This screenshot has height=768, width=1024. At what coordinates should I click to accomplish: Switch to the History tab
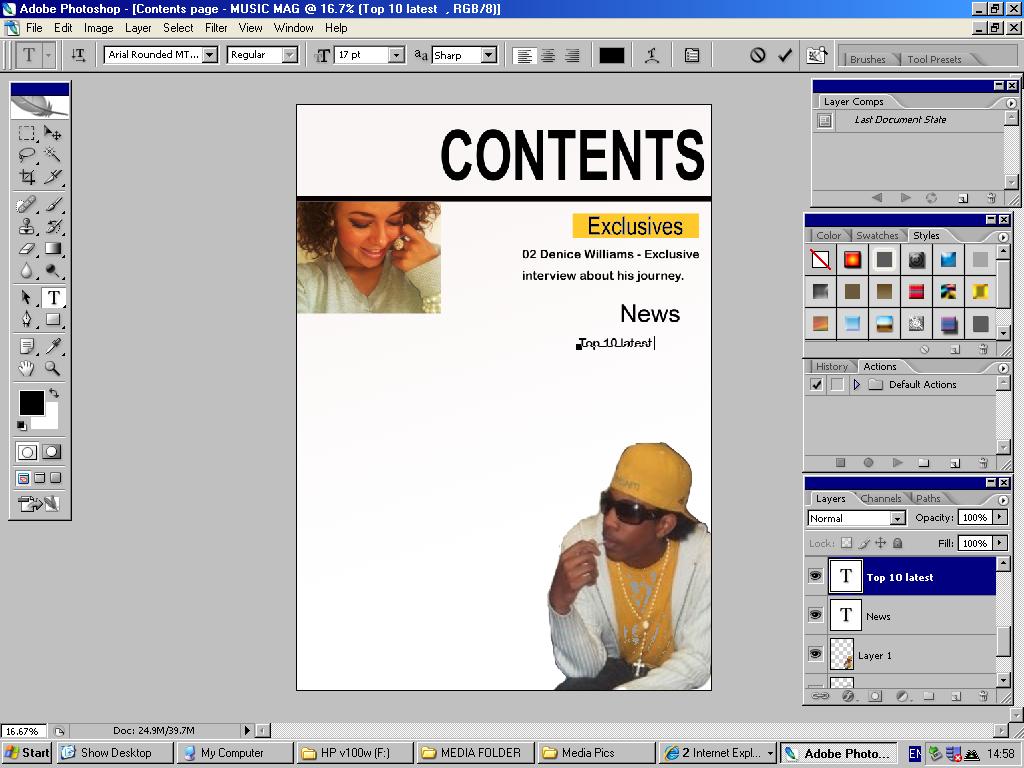(831, 366)
